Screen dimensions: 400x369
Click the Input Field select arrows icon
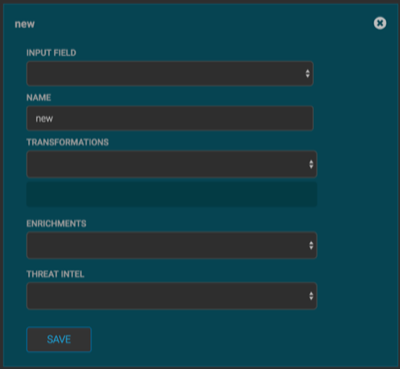pos(307,73)
